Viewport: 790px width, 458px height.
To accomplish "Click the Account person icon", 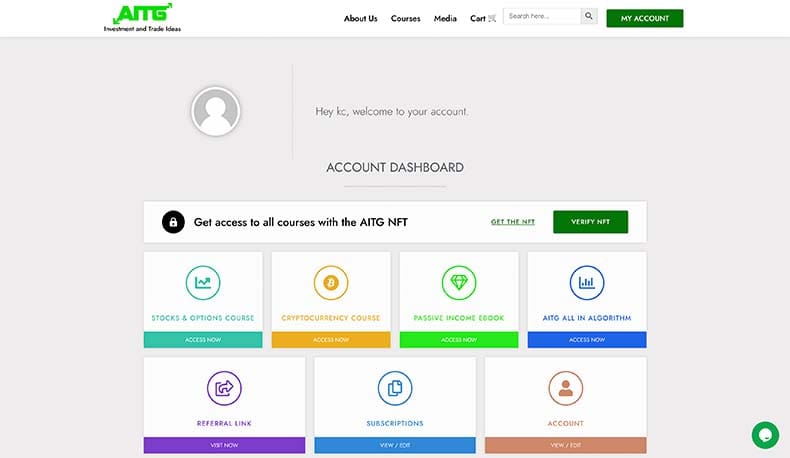I will [566, 388].
